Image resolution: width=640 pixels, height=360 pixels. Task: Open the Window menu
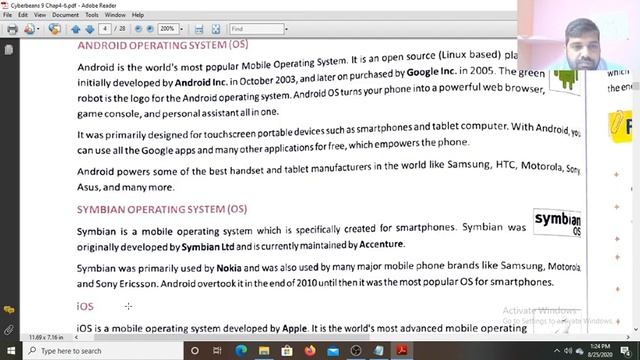[x=115, y=15]
